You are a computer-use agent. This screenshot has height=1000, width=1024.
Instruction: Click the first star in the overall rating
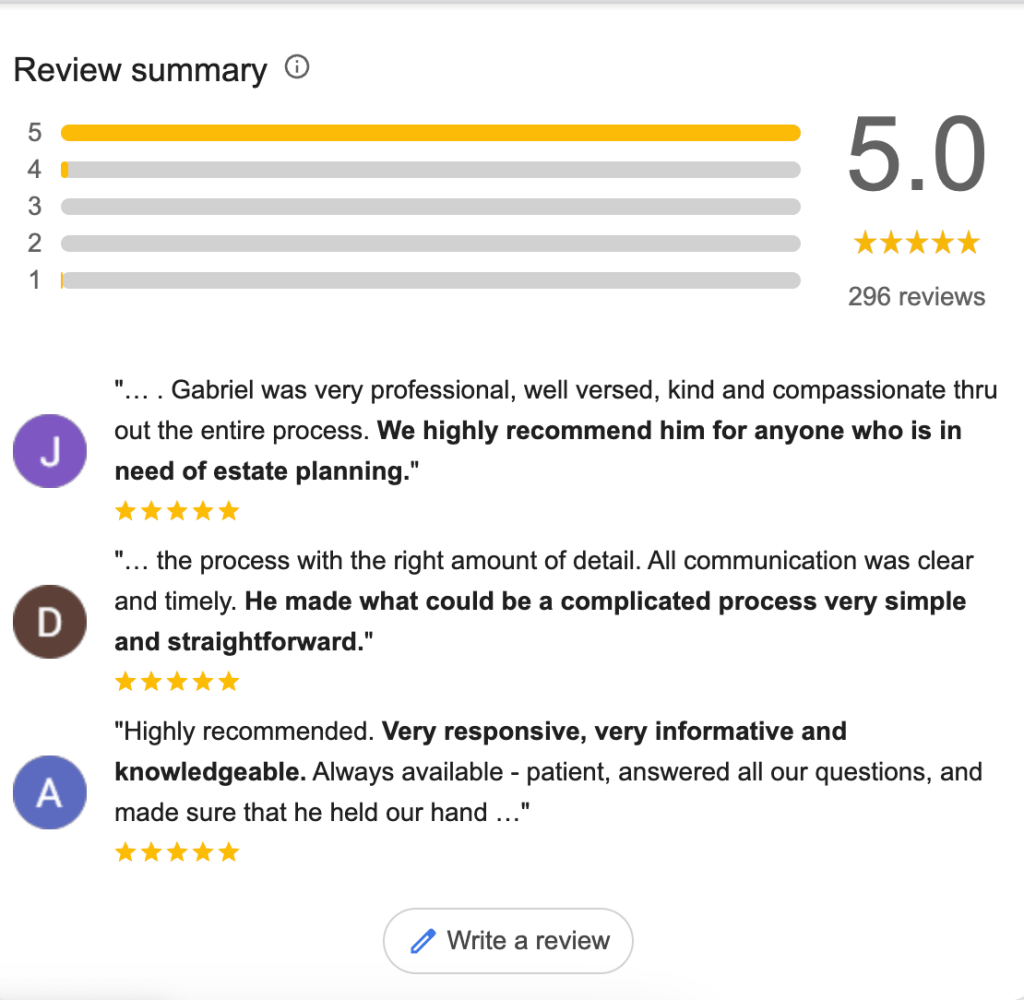862,241
